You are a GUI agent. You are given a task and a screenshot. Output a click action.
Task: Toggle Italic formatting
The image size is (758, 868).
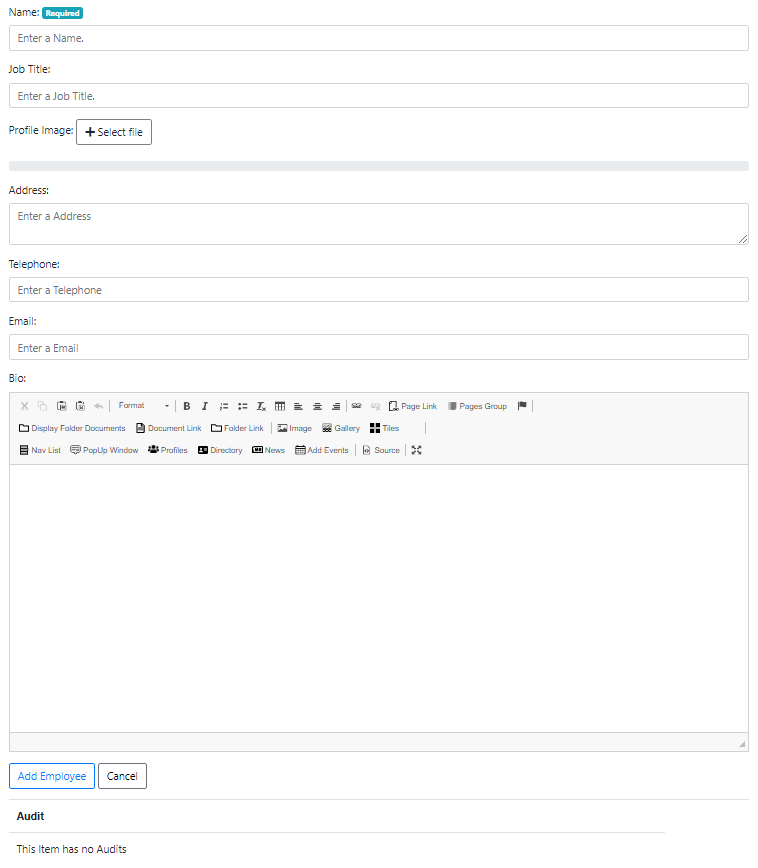point(205,406)
